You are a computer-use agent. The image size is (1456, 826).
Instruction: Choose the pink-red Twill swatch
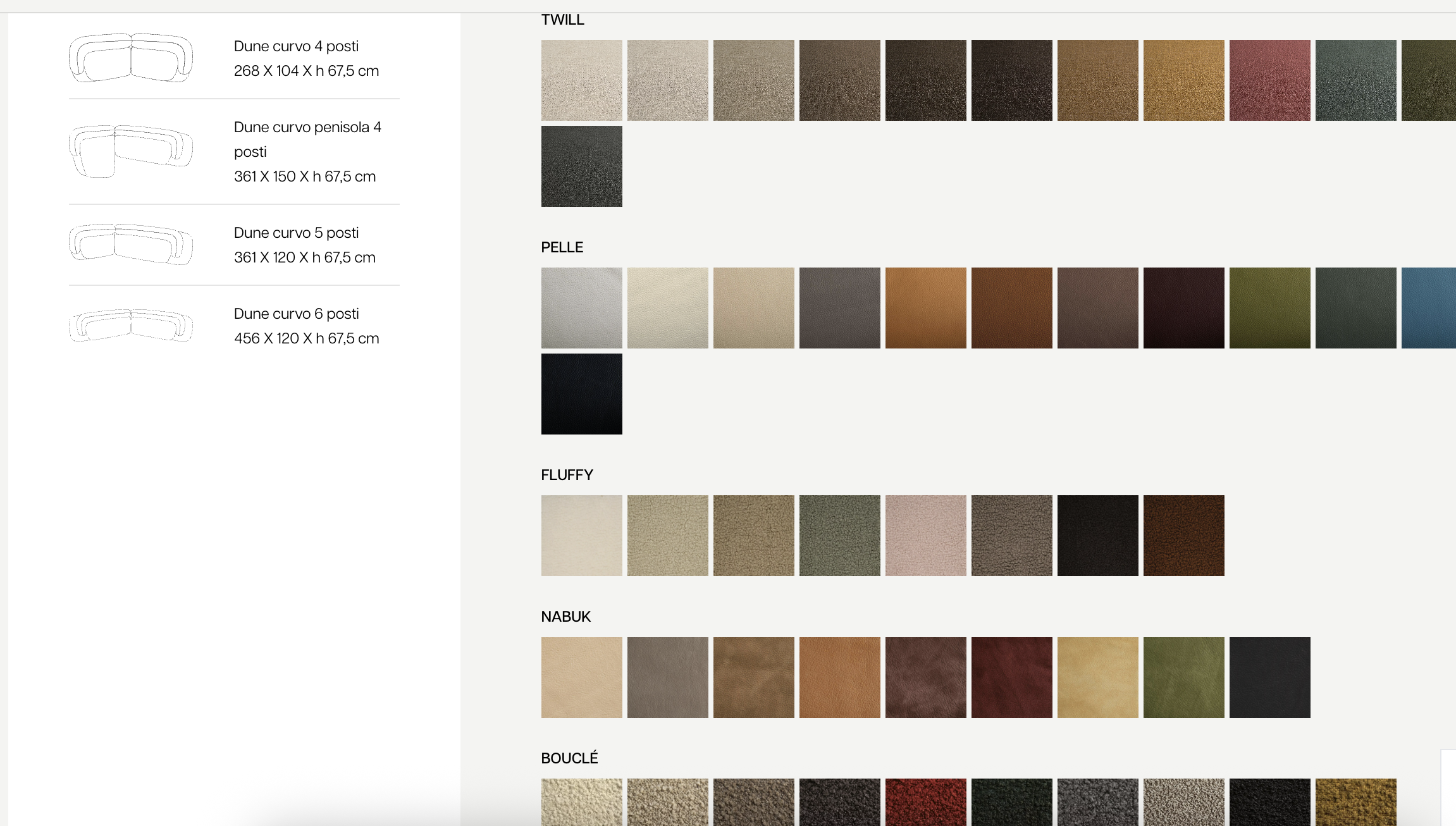tap(1270, 80)
